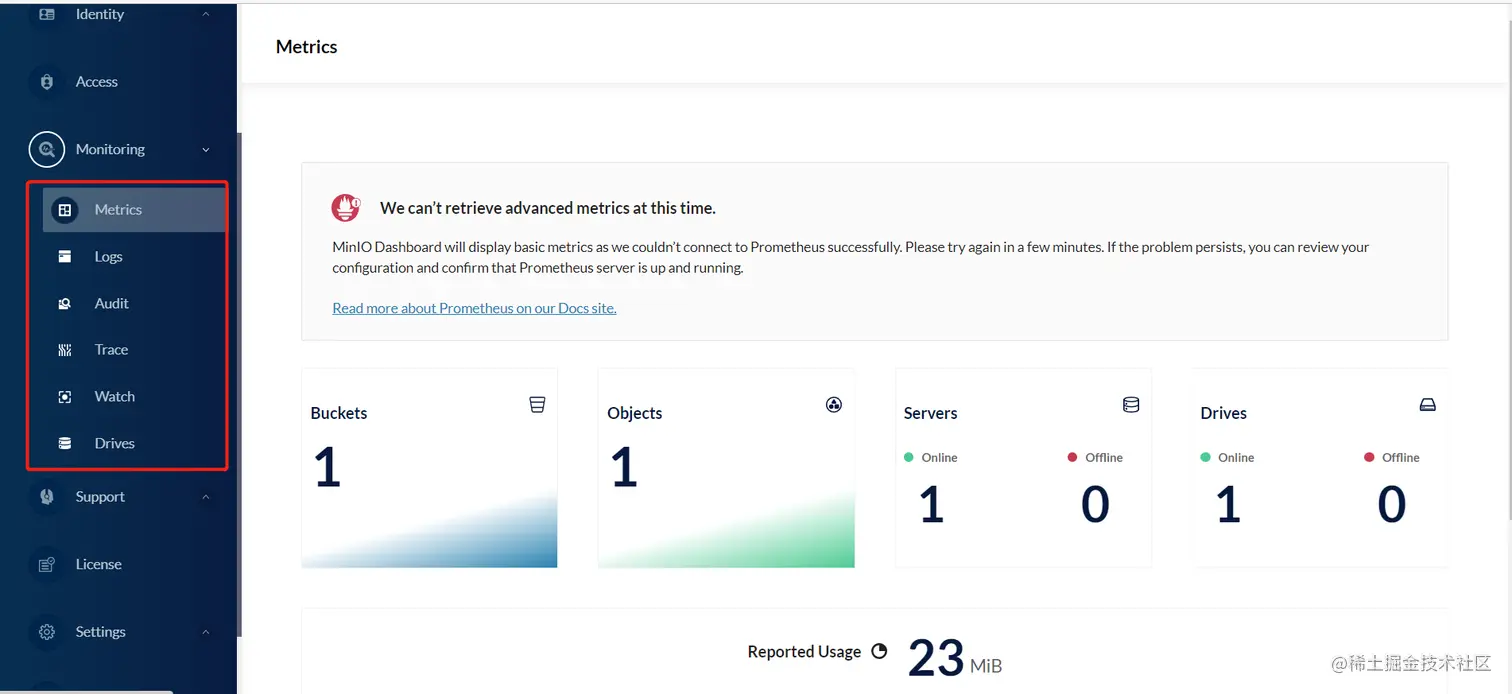Click the Objects card circle icon
1512x694 pixels.
[834, 404]
